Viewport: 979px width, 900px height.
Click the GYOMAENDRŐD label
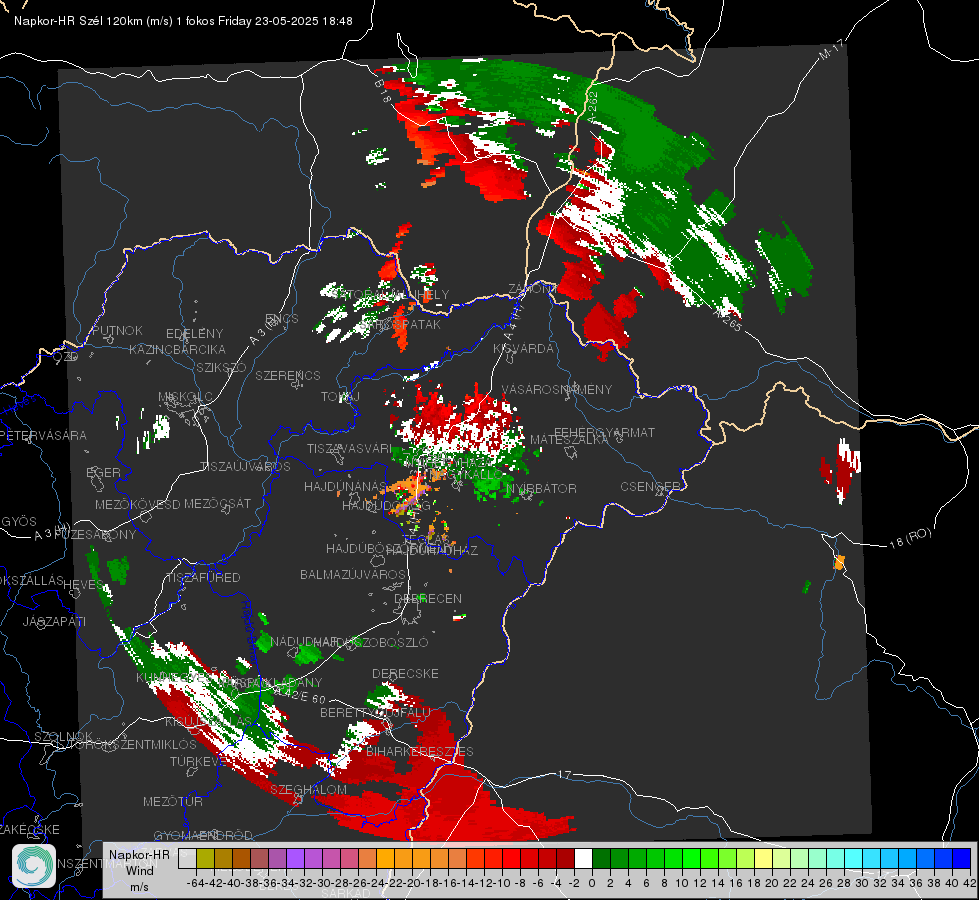click(203, 836)
